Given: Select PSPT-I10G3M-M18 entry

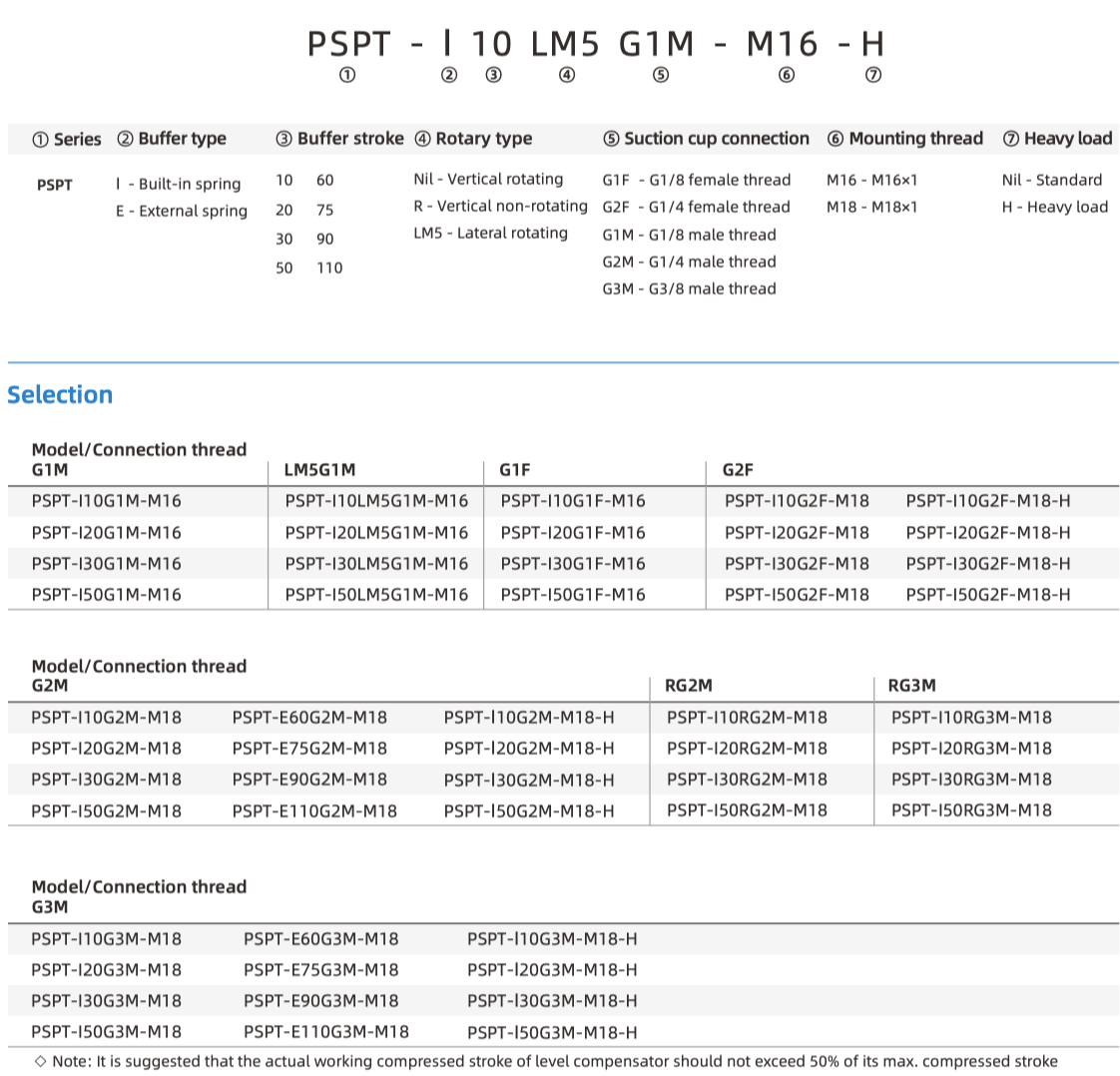Looking at the screenshot, I should pyautogui.click(x=107, y=939).
